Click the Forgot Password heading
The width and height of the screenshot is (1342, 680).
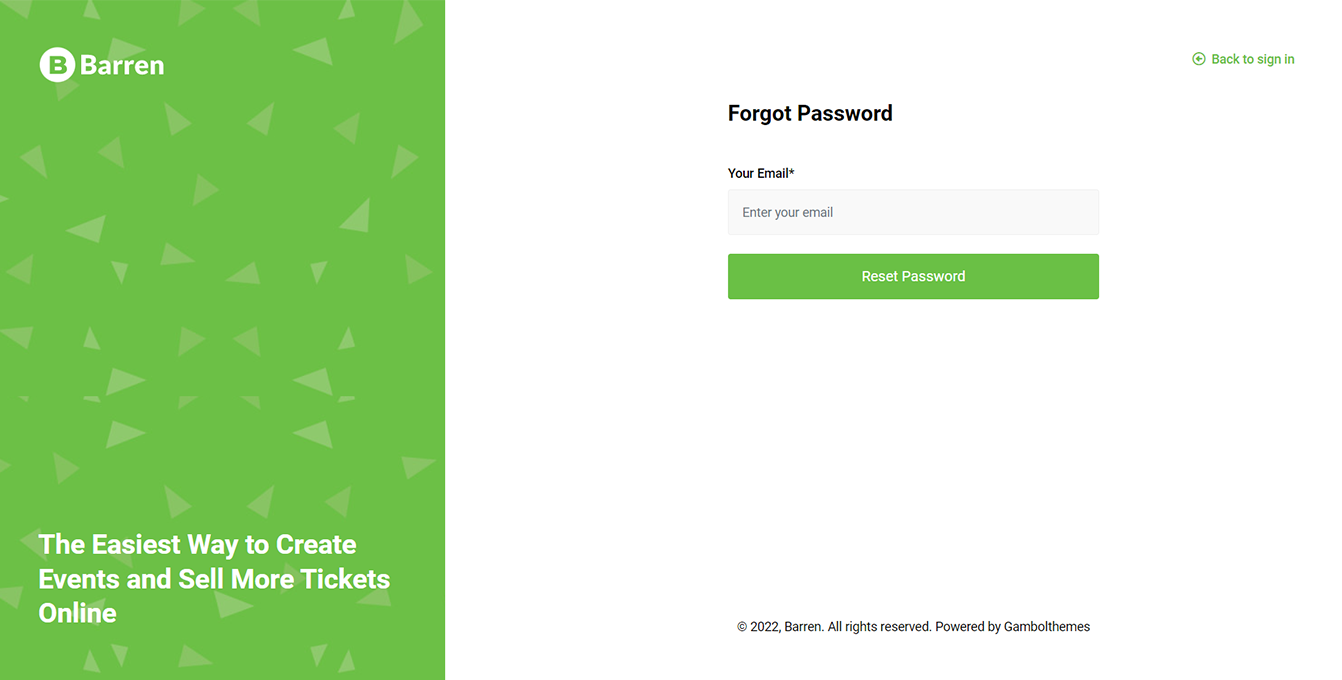(810, 113)
